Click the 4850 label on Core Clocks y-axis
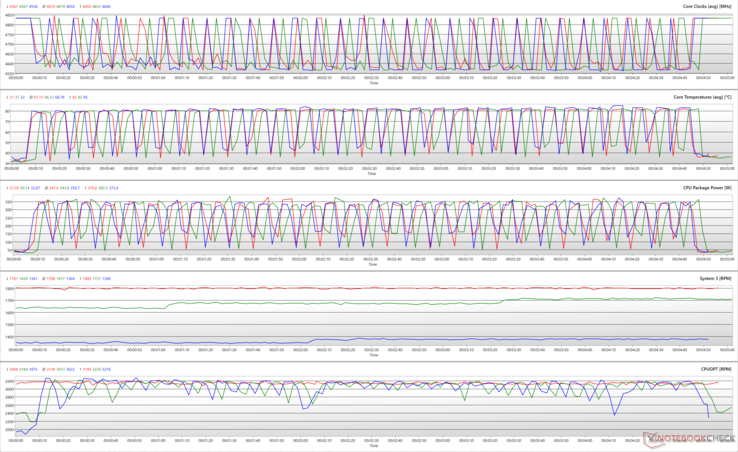 click(9, 17)
